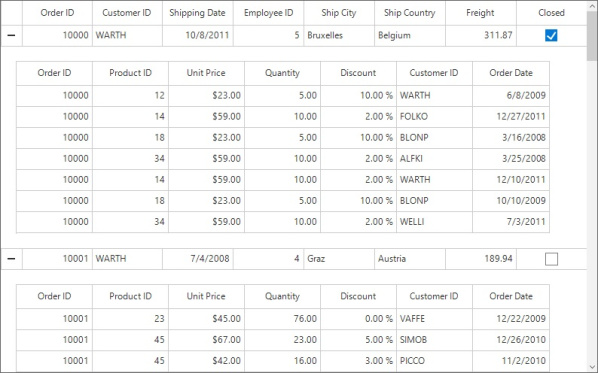Viewport: 598px width, 373px height.
Task: Select the employee ID 5 cell
Action: [268, 36]
